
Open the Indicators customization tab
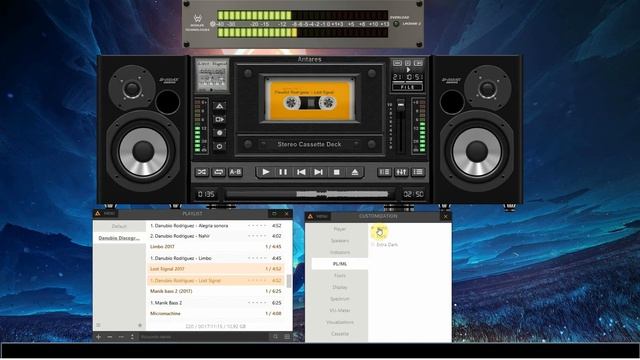point(340,252)
